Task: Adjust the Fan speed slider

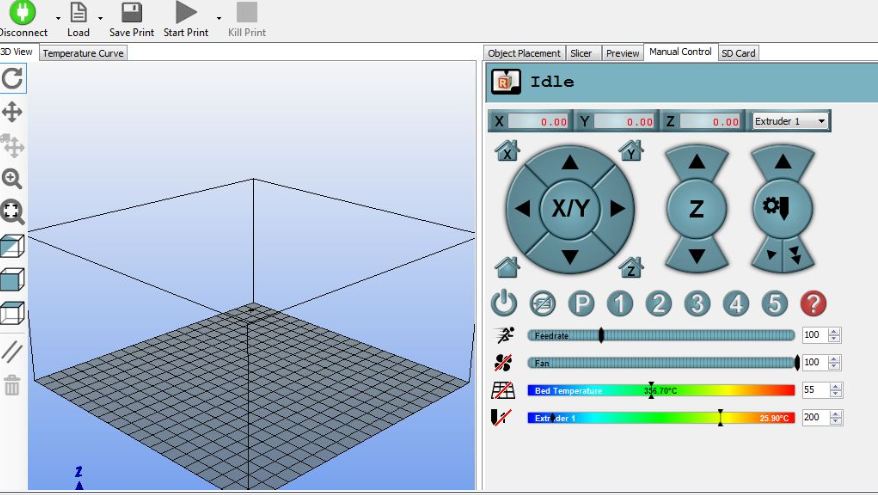Action: coord(663,363)
